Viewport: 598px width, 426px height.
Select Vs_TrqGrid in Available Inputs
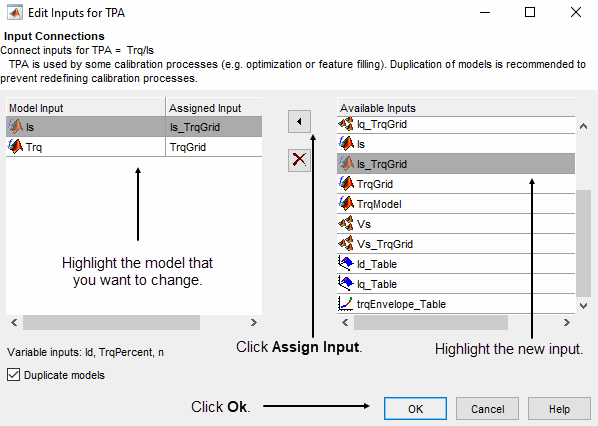pos(456,244)
